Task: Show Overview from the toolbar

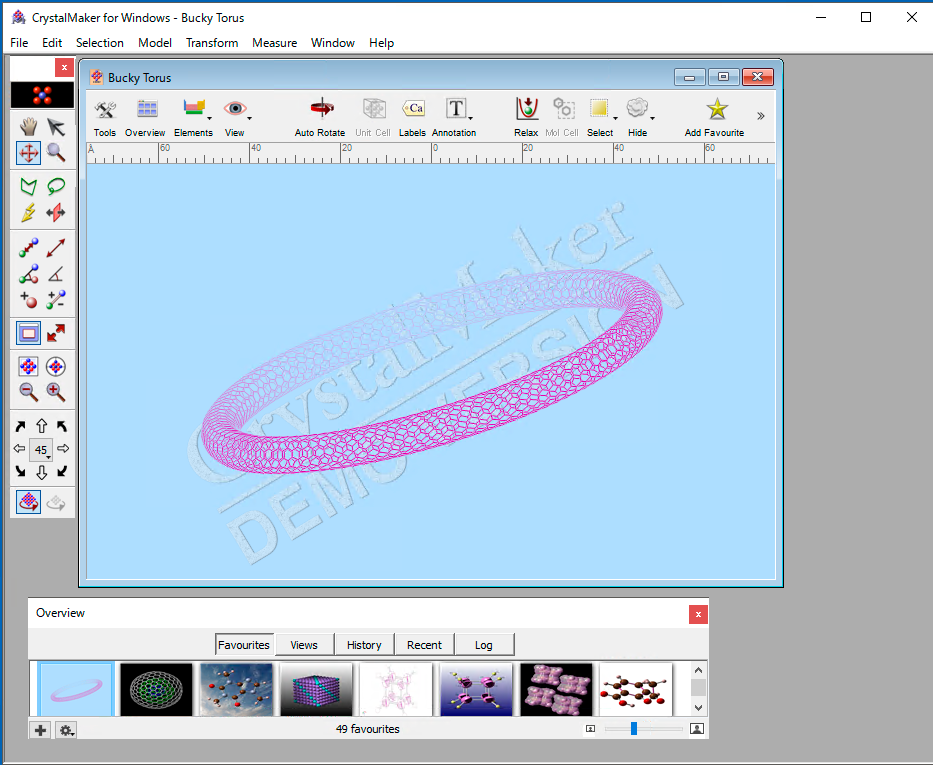Action: pyautogui.click(x=145, y=117)
